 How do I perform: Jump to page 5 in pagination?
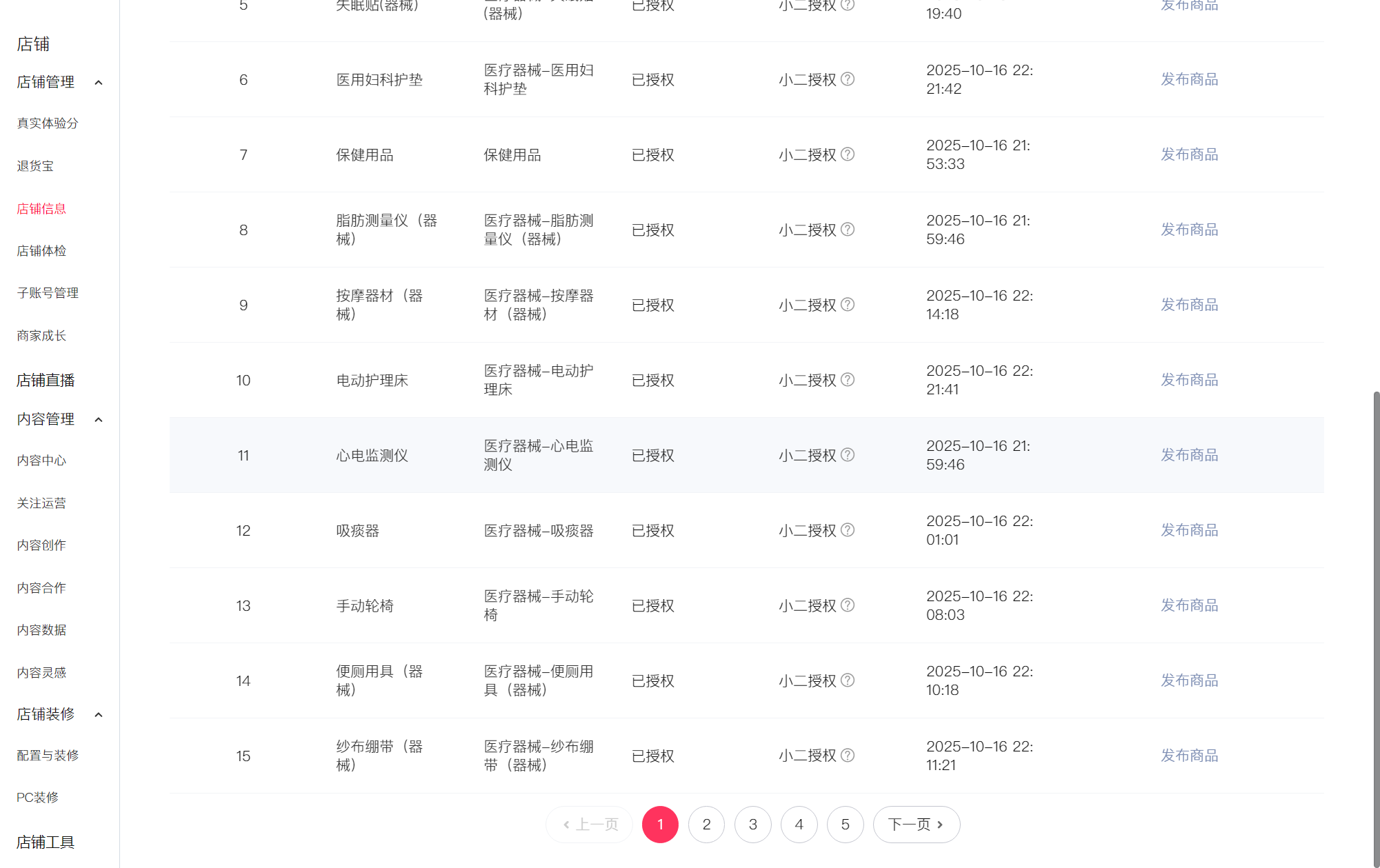tap(845, 825)
